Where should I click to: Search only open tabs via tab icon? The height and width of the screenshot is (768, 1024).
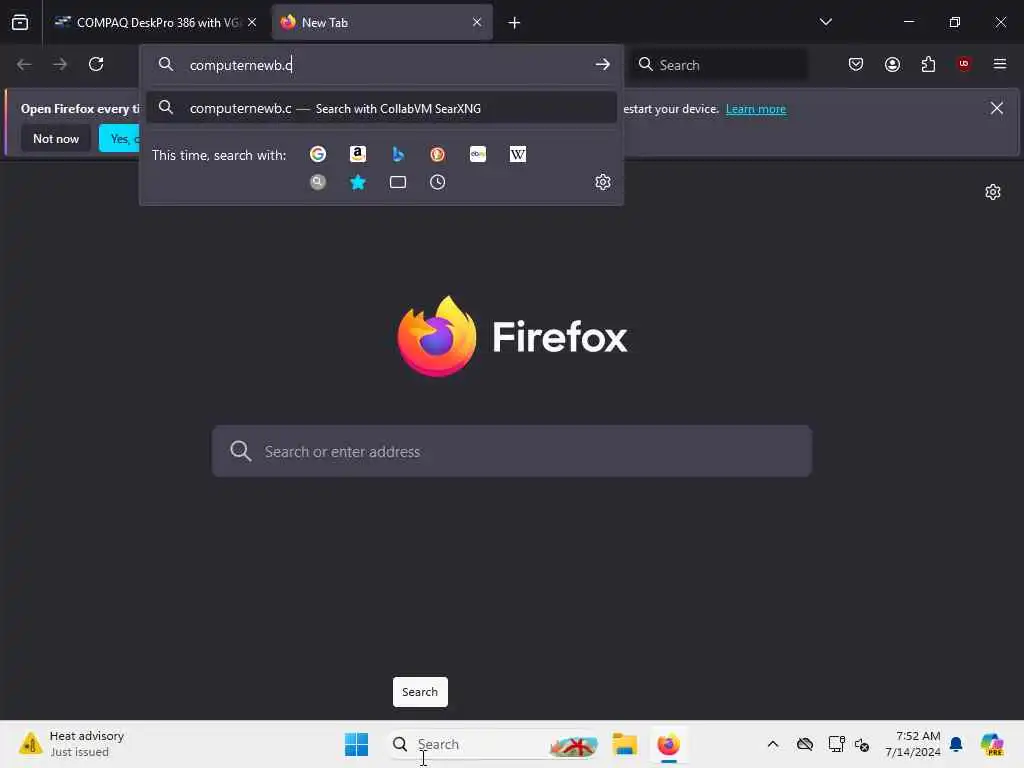398,182
